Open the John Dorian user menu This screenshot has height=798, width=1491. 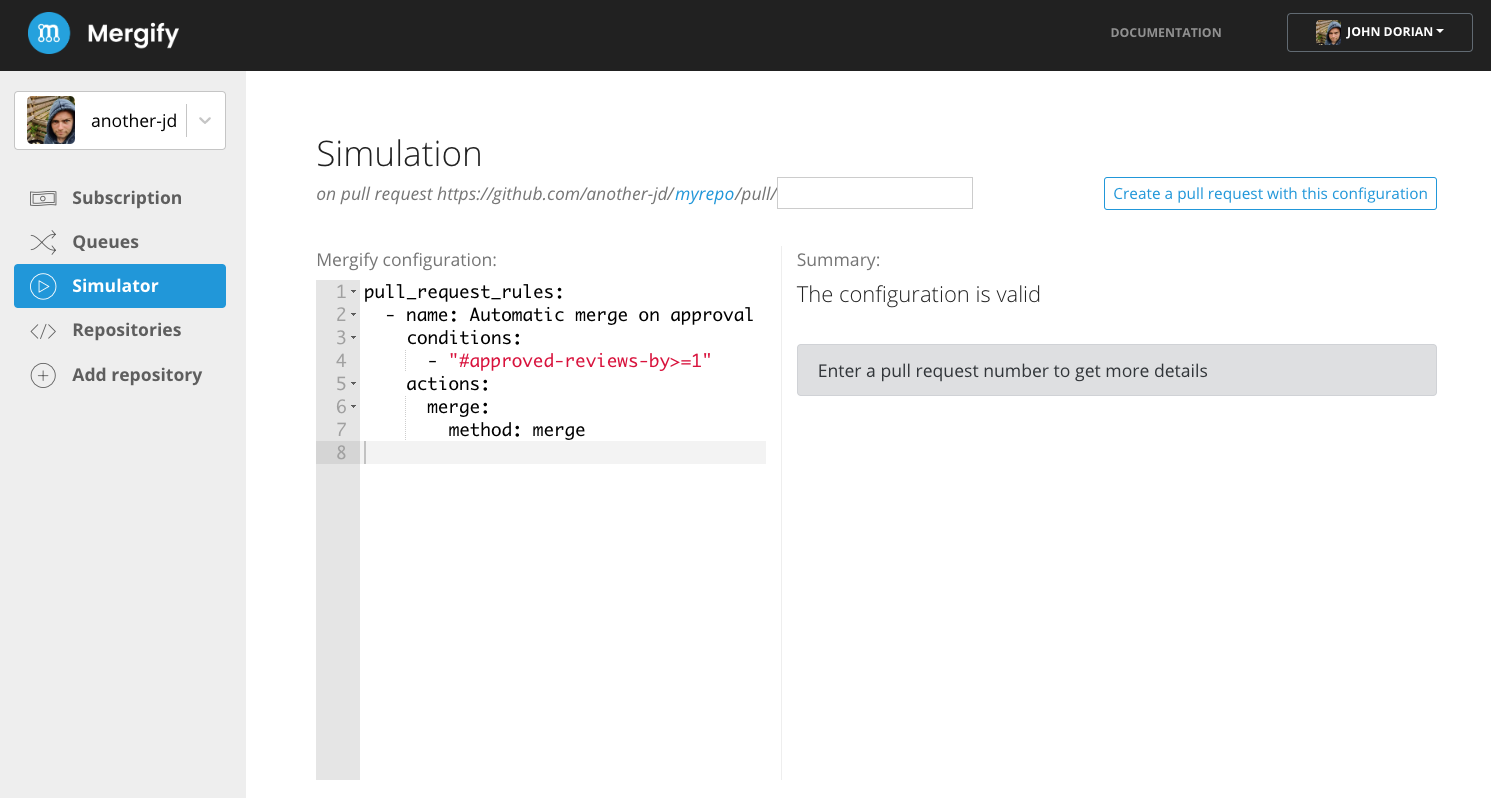coord(1393,32)
